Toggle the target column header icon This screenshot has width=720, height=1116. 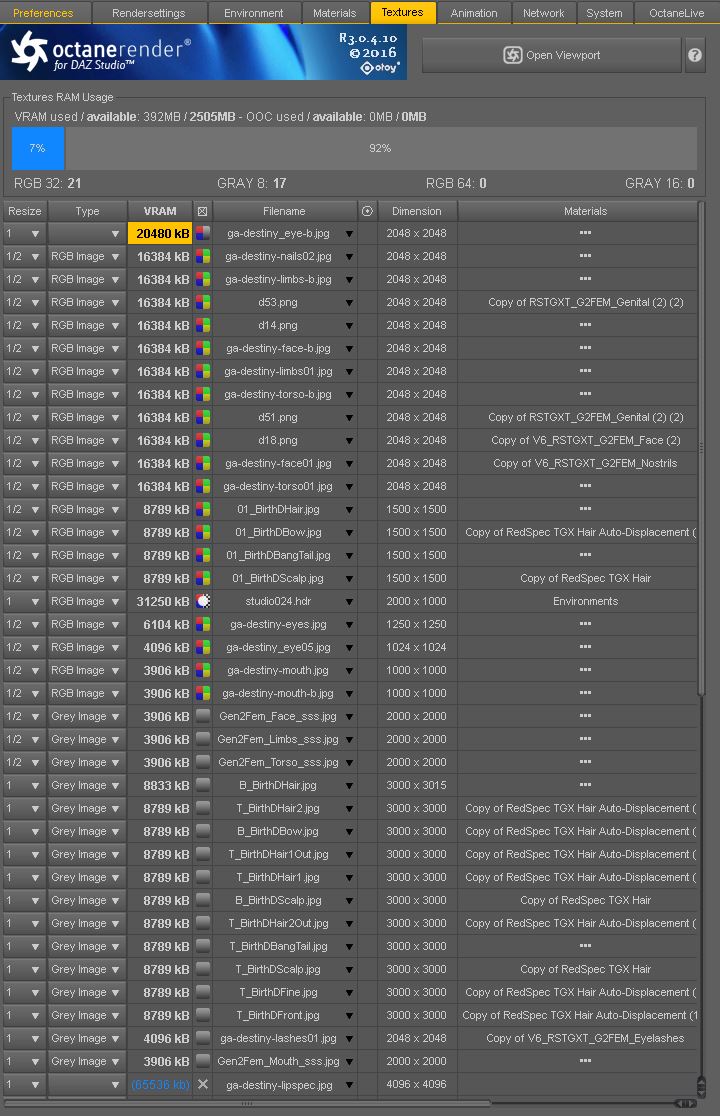[x=367, y=211]
